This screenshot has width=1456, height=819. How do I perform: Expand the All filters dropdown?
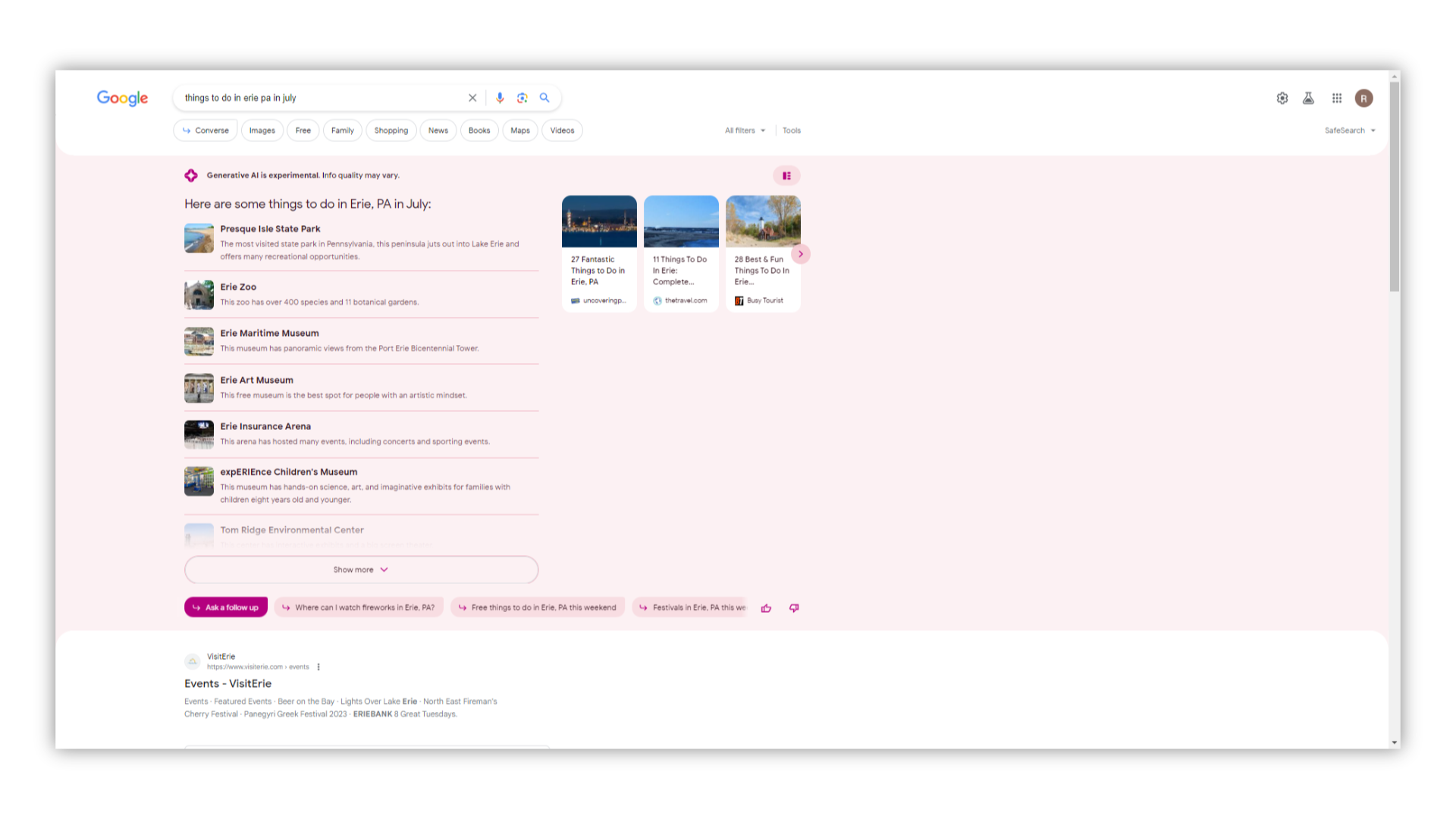tap(745, 130)
